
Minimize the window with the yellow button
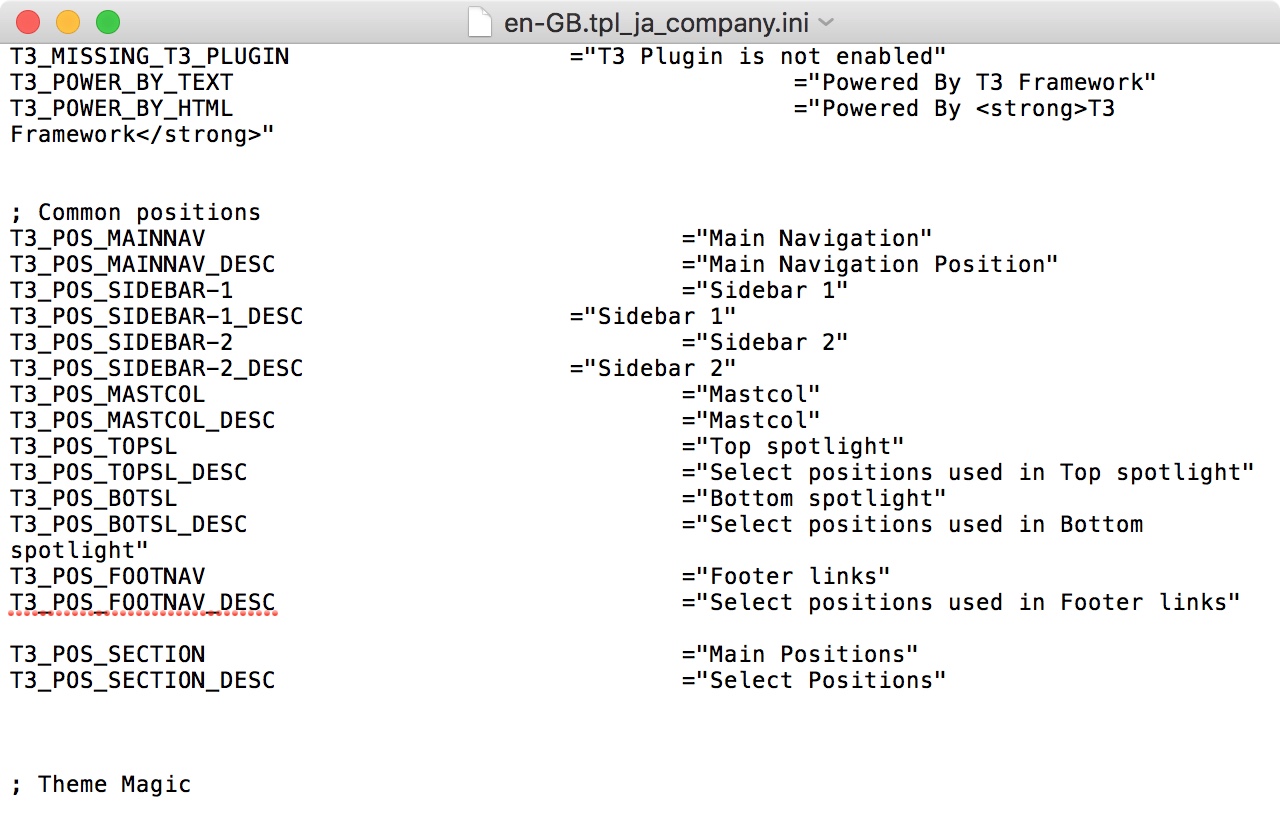[68, 21]
